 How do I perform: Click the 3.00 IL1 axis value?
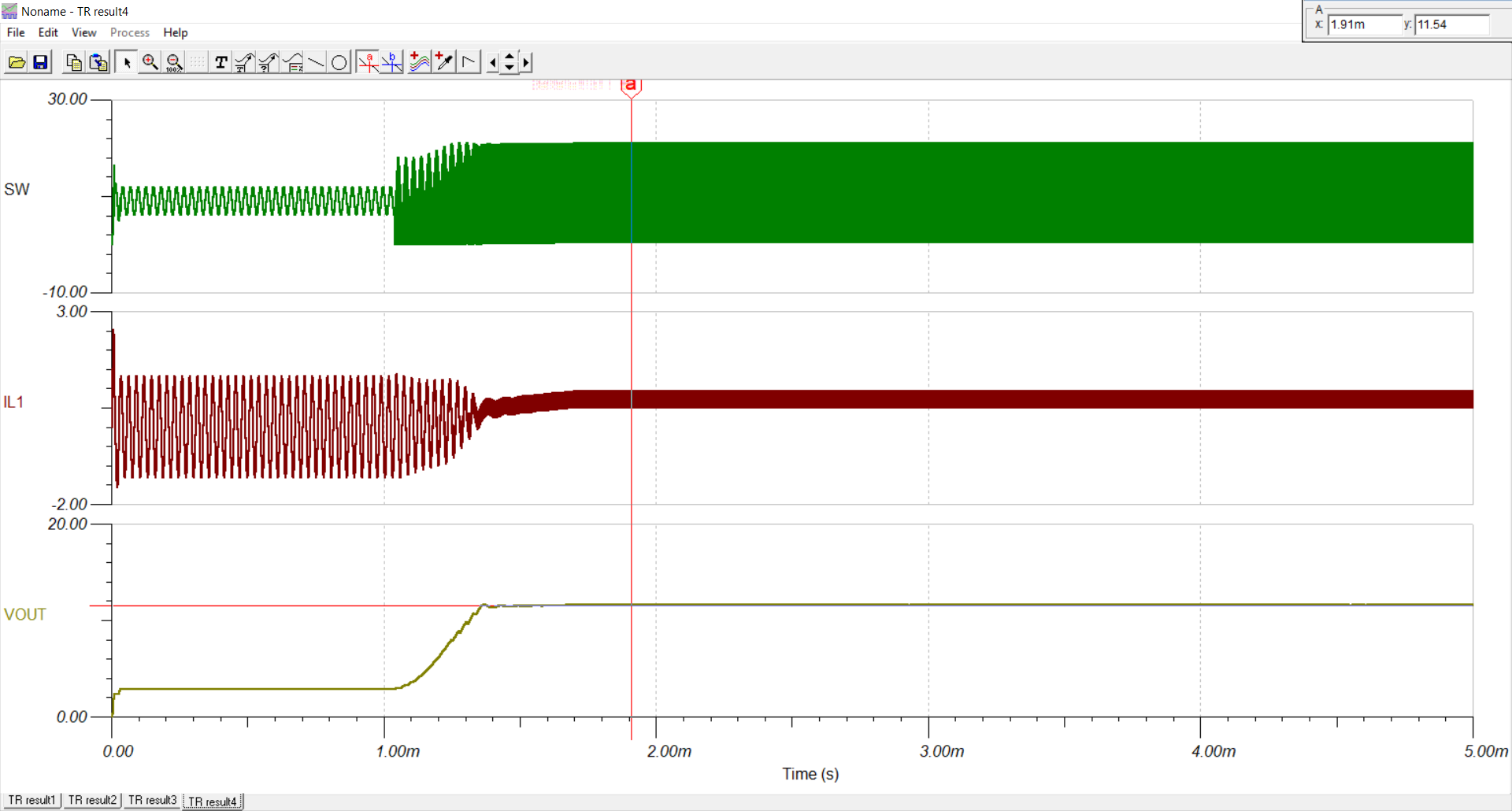[72, 312]
